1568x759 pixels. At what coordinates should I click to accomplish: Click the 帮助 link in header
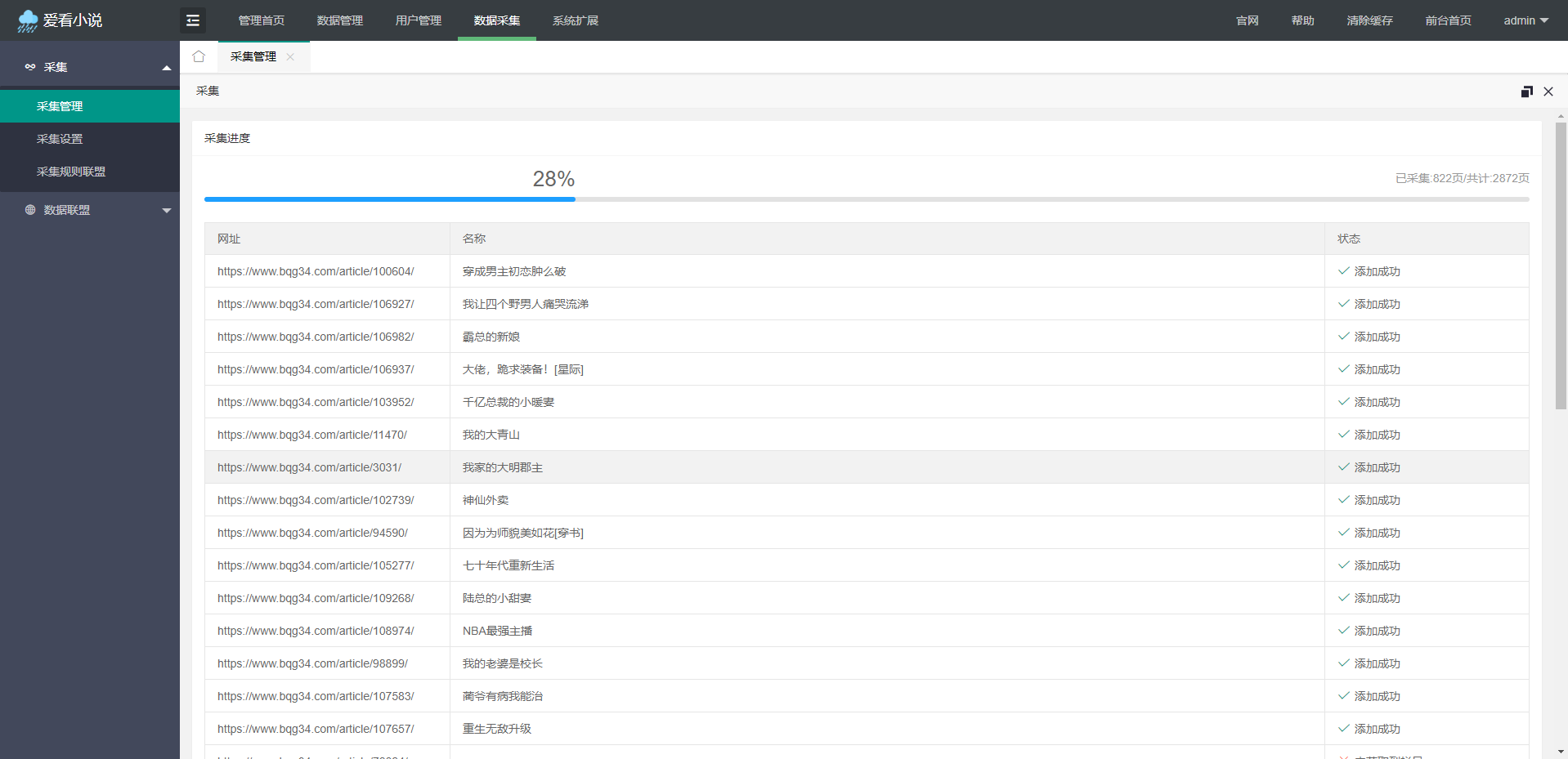(x=1303, y=20)
